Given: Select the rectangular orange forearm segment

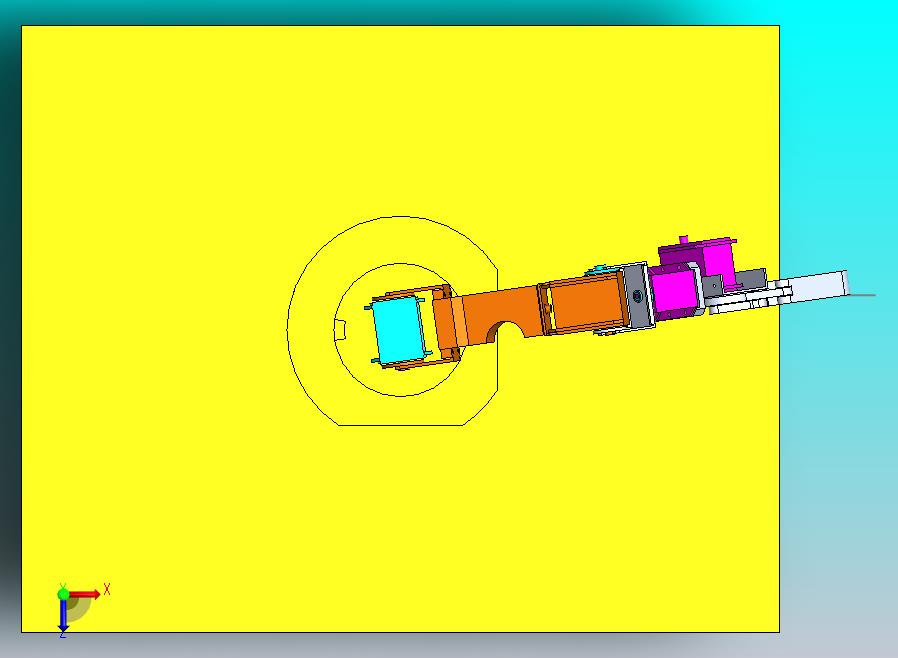Looking at the screenshot, I should [585, 302].
